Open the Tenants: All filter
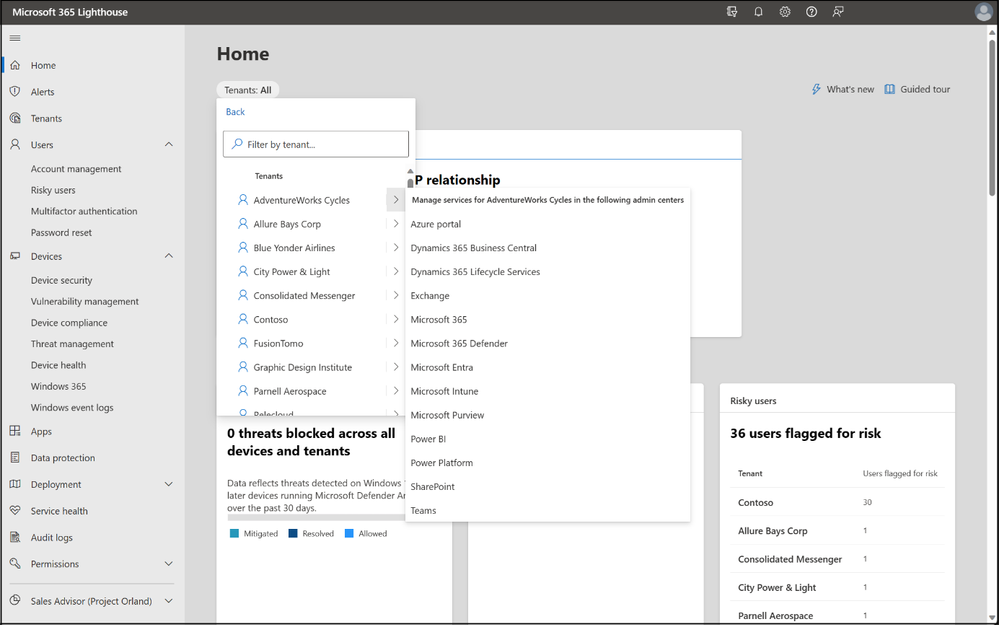Viewport: 999px width, 625px height. [x=248, y=90]
